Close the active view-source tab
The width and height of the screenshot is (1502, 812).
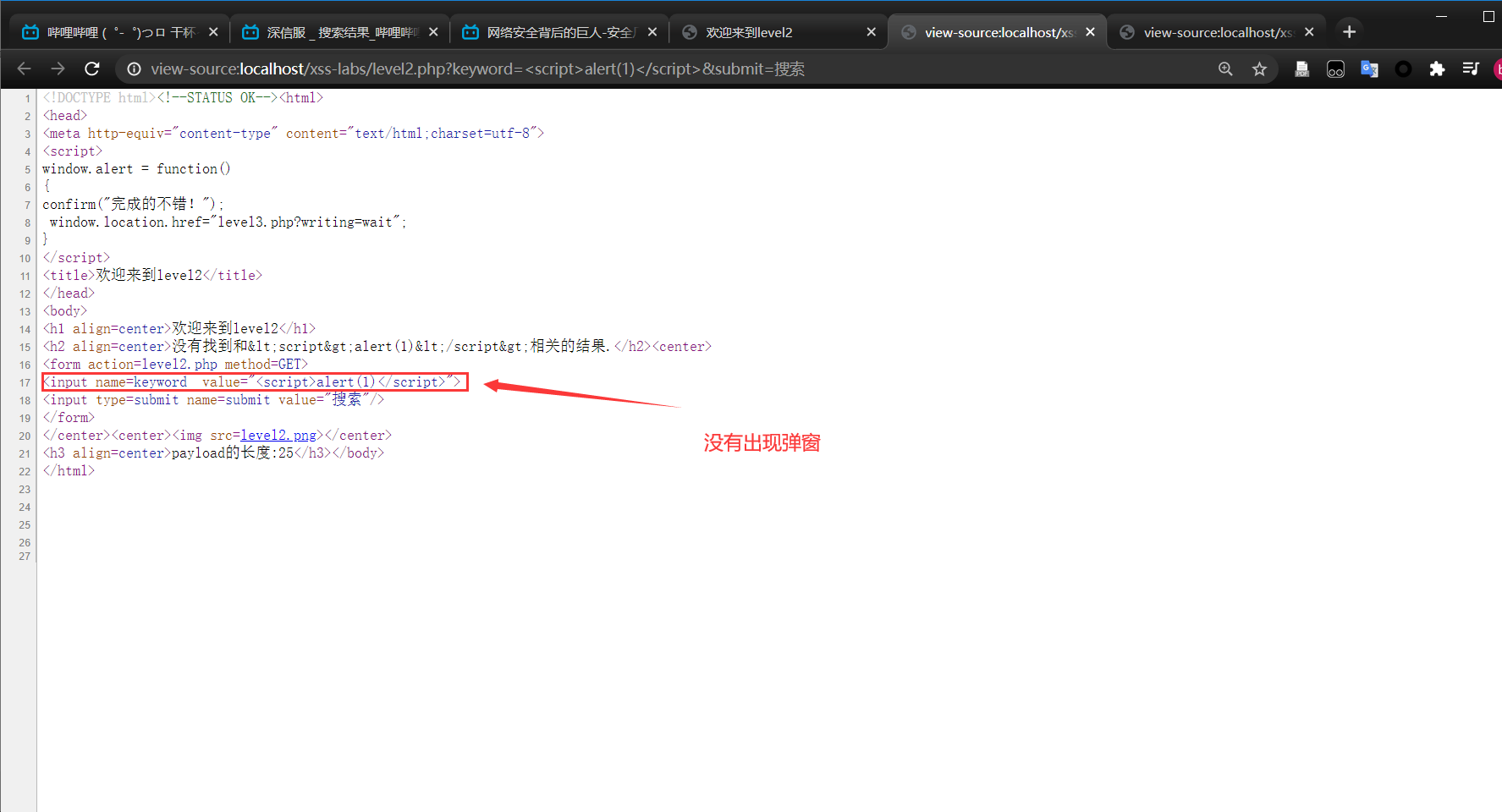(x=1090, y=32)
